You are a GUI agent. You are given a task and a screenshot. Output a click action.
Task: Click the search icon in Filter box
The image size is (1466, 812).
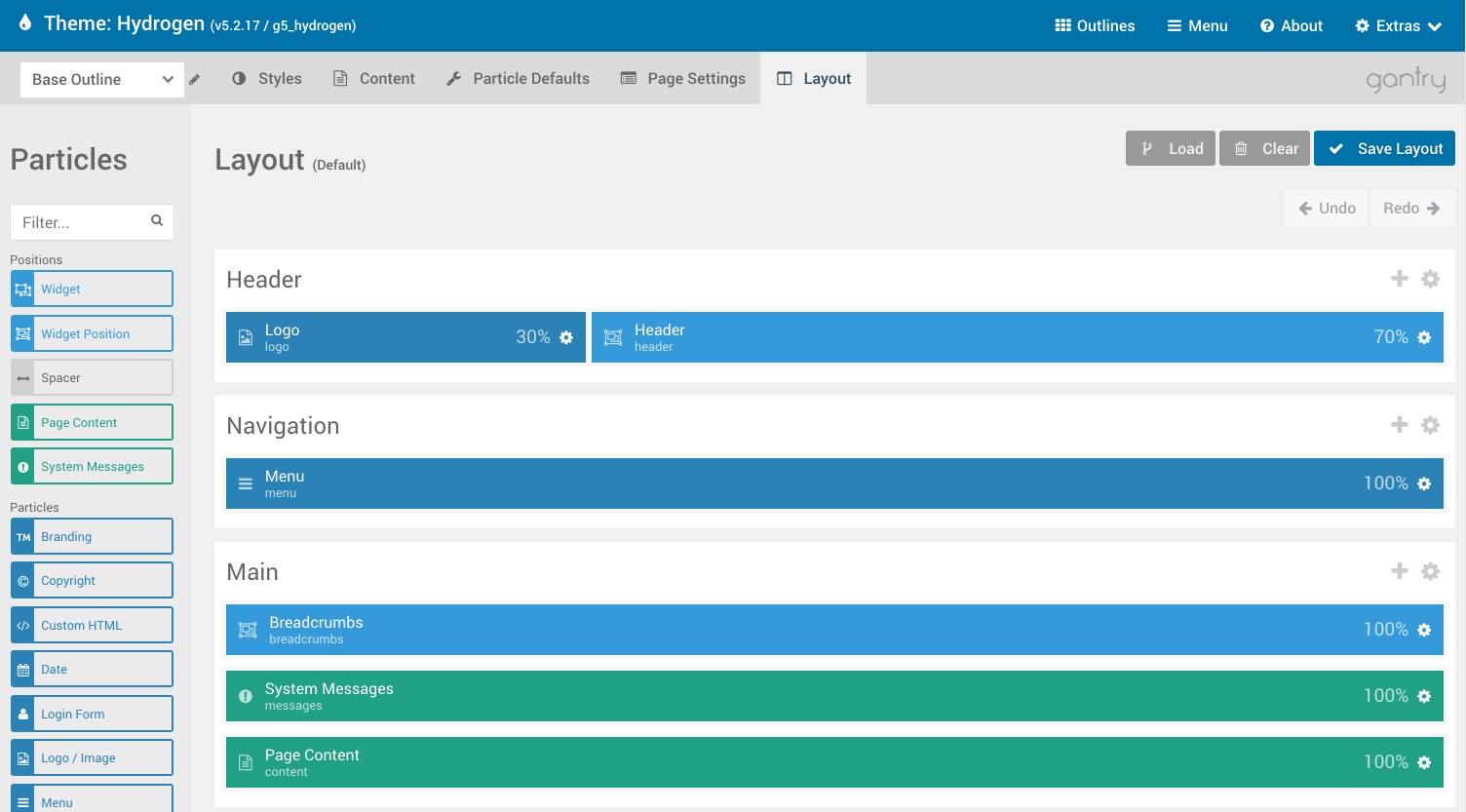click(x=157, y=221)
